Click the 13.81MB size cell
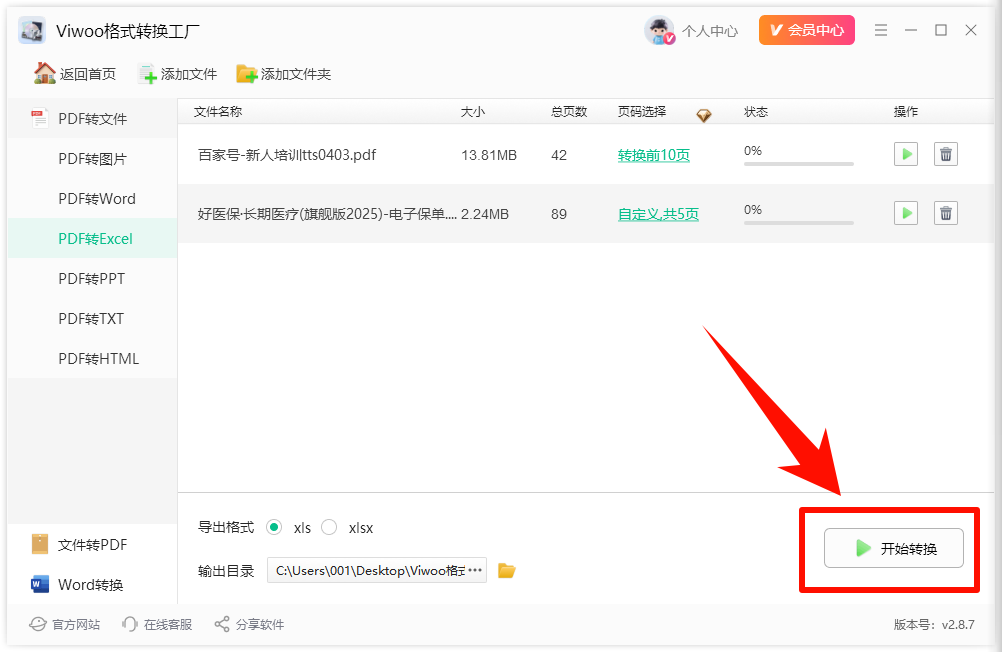Viewport: 1002px width, 652px height. coord(489,155)
